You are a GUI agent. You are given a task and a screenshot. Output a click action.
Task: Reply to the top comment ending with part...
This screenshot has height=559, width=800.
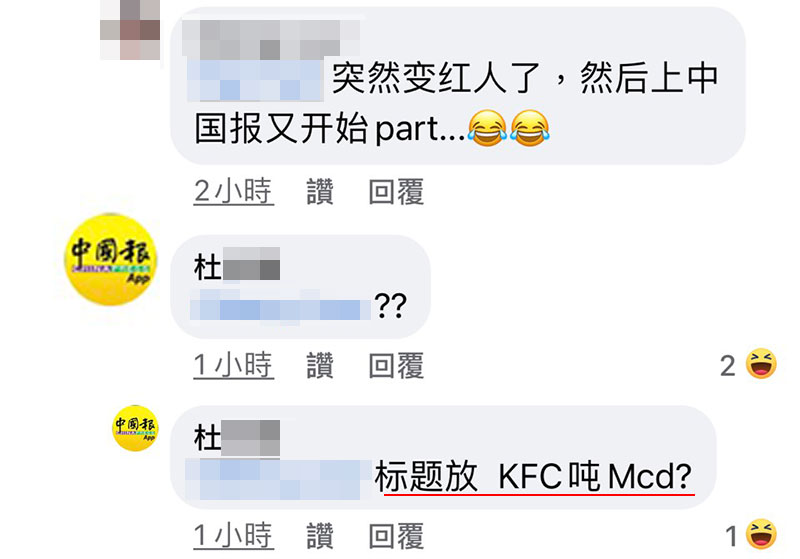(x=396, y=192)
